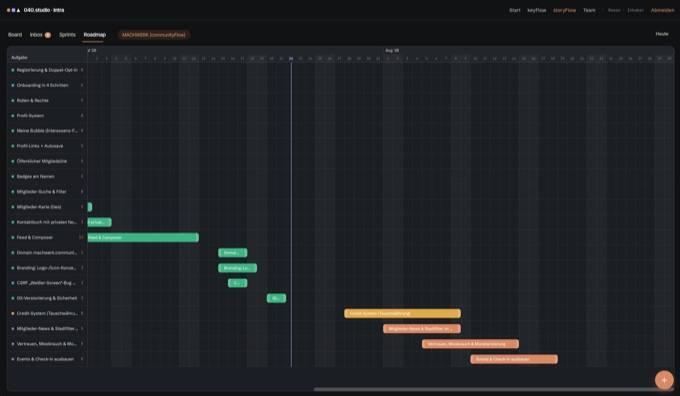
Task: Click the Aufgabe column header
Action: pyautogui.click(x=19, y=57)
